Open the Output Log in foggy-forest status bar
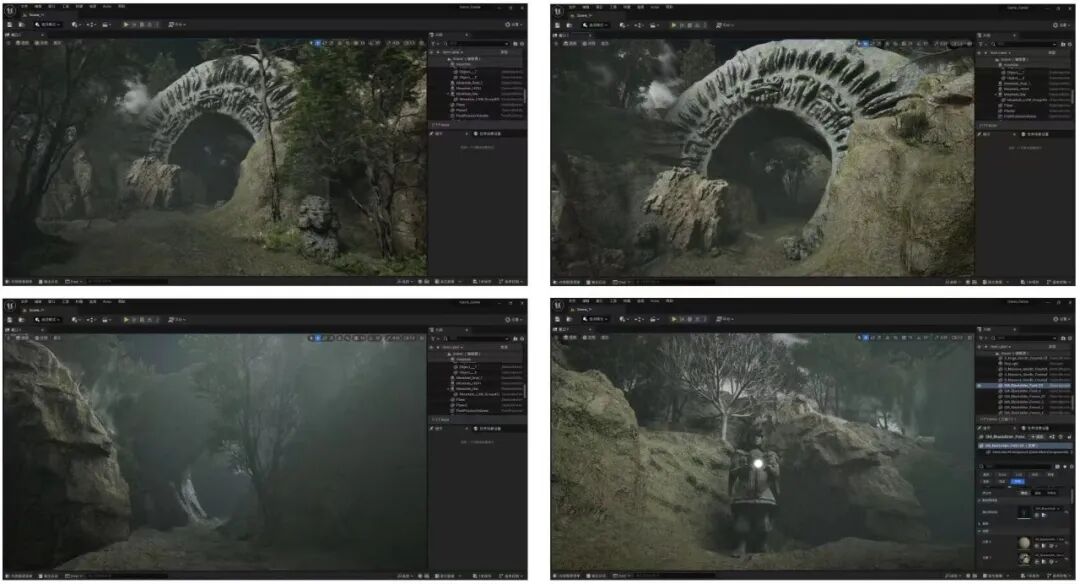 48,576
